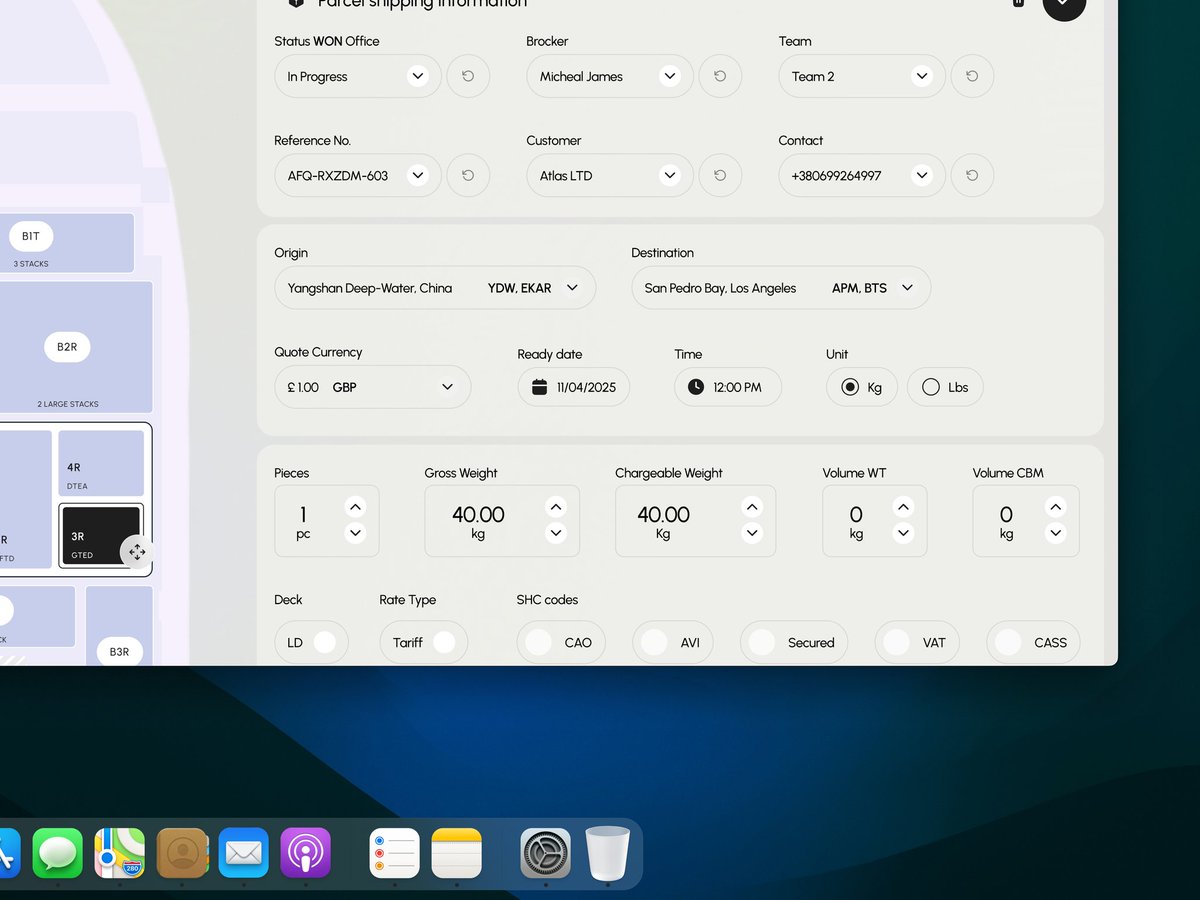Screen dimensions: 1200x900
Task: Reset the Team field
Action: coord(972,76)
